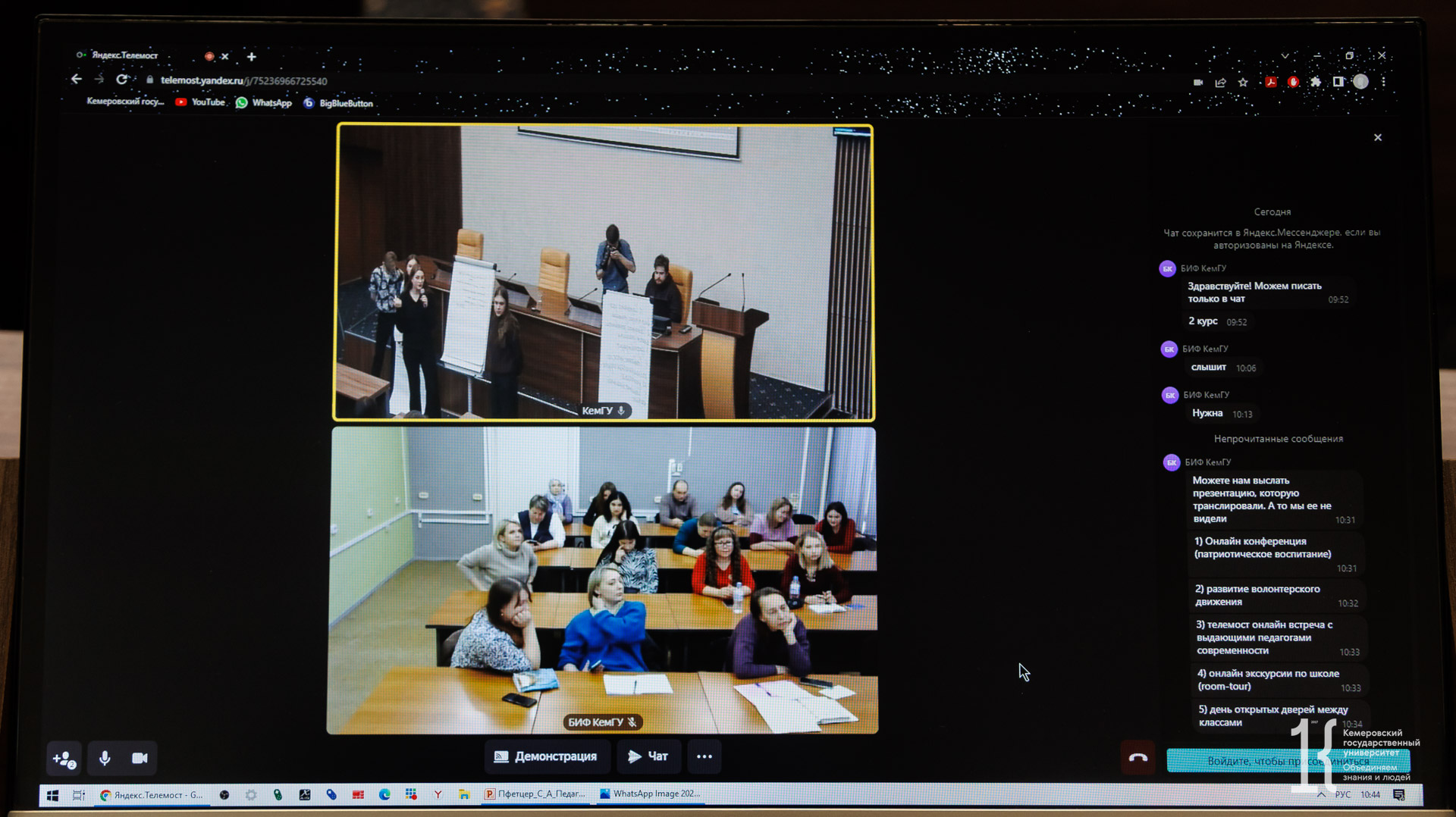Open Windows Start menu

(x=52, y=794)
